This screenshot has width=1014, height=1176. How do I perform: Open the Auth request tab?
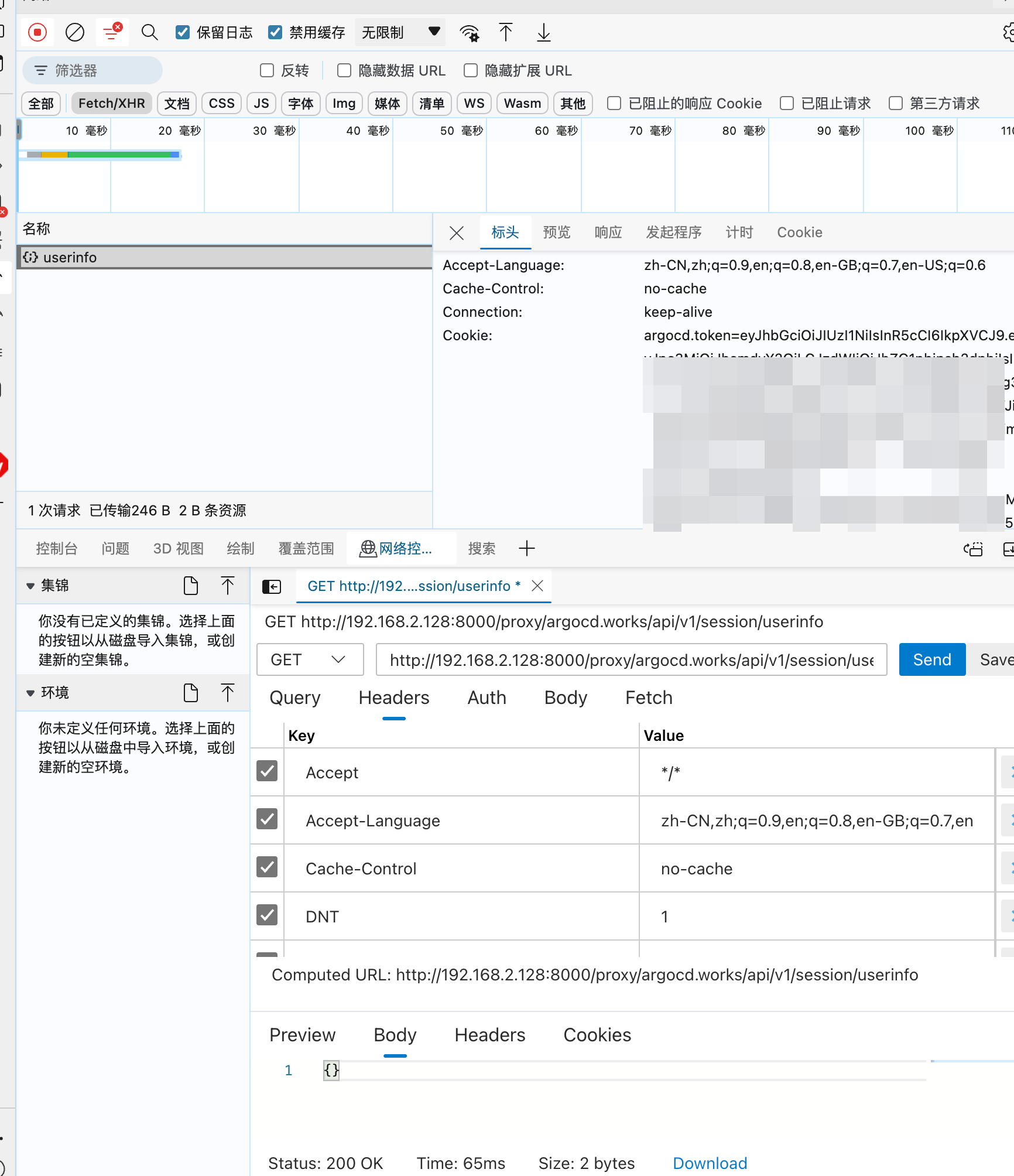[486, 698]
